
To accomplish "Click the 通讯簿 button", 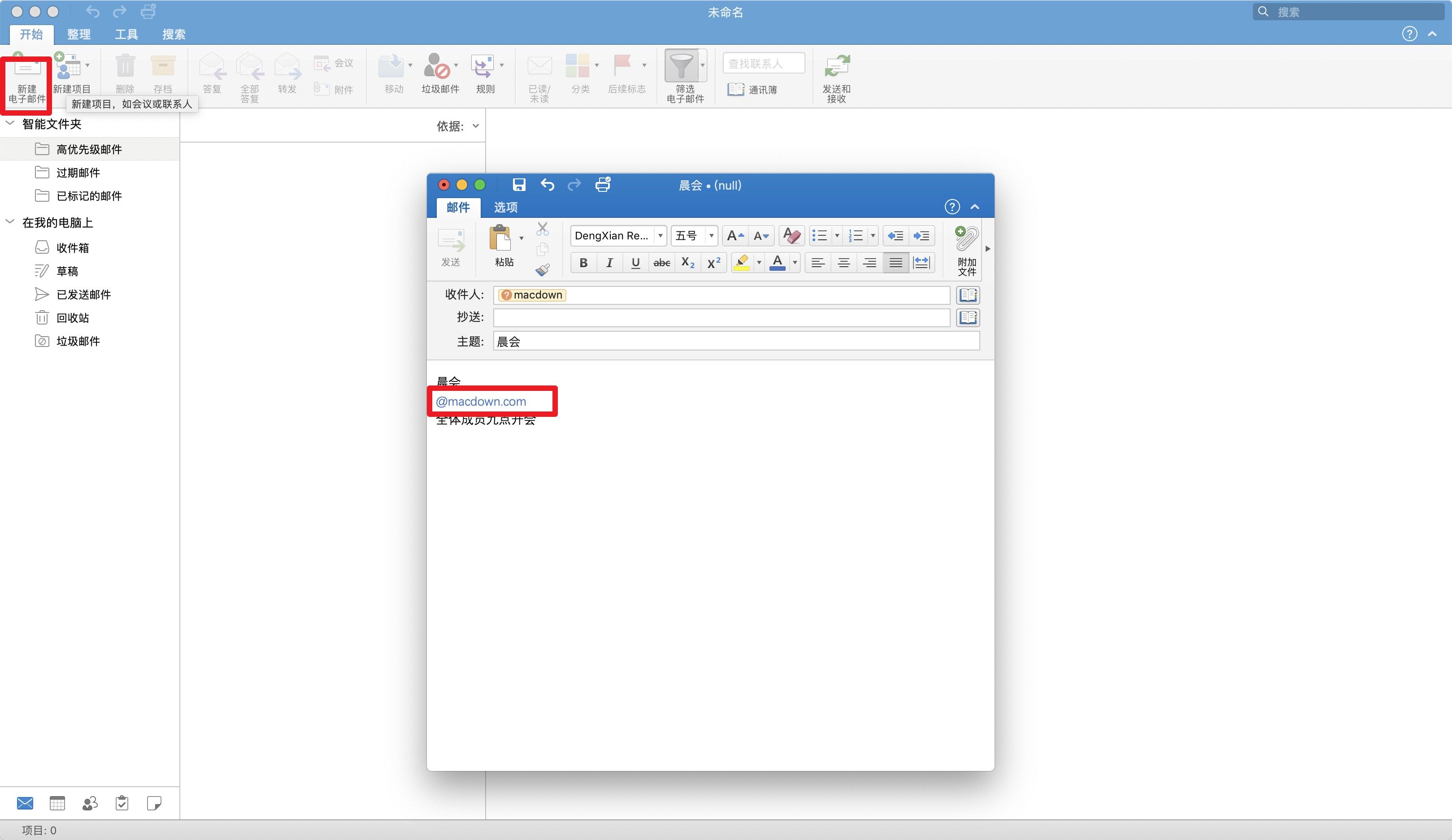I will 752,89.
